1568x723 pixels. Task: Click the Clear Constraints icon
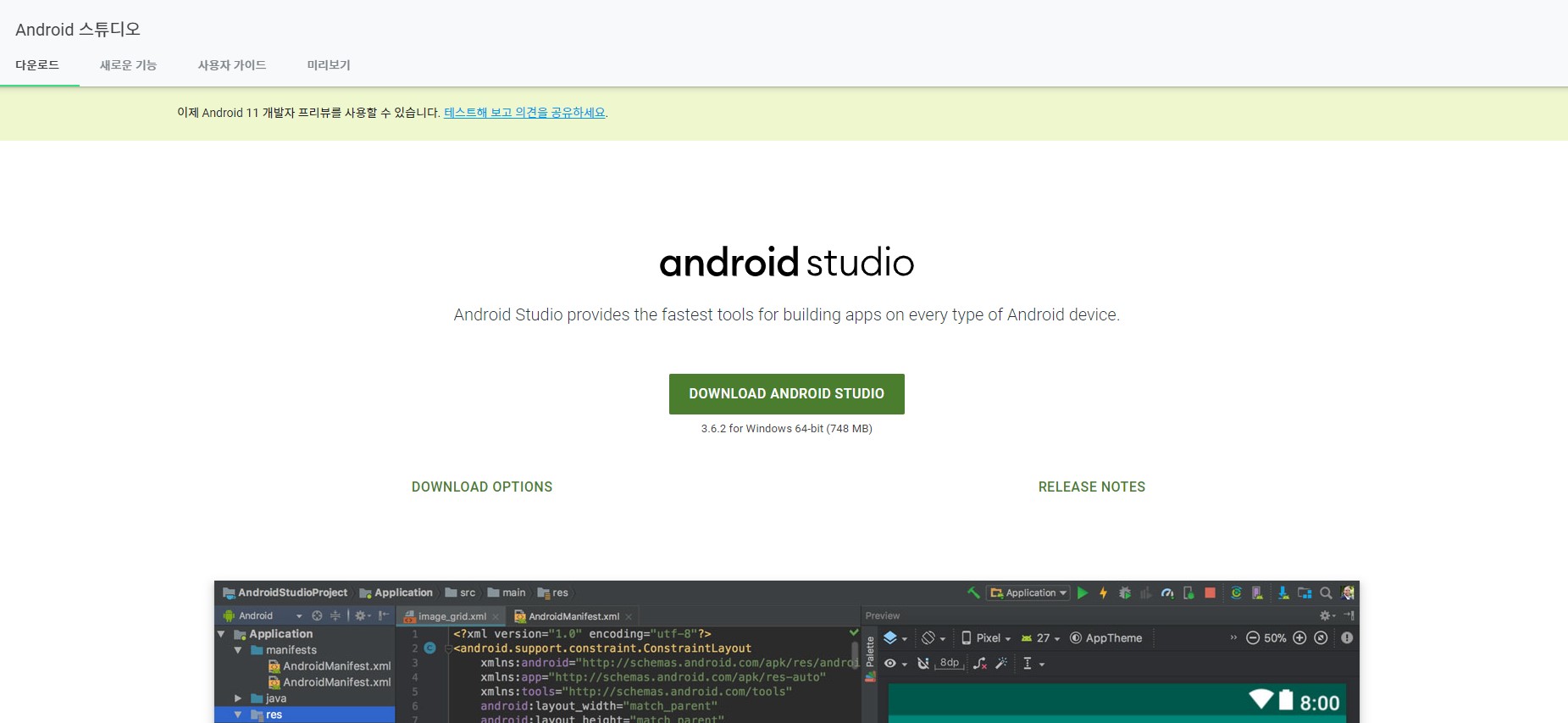[x=980, y=664]
